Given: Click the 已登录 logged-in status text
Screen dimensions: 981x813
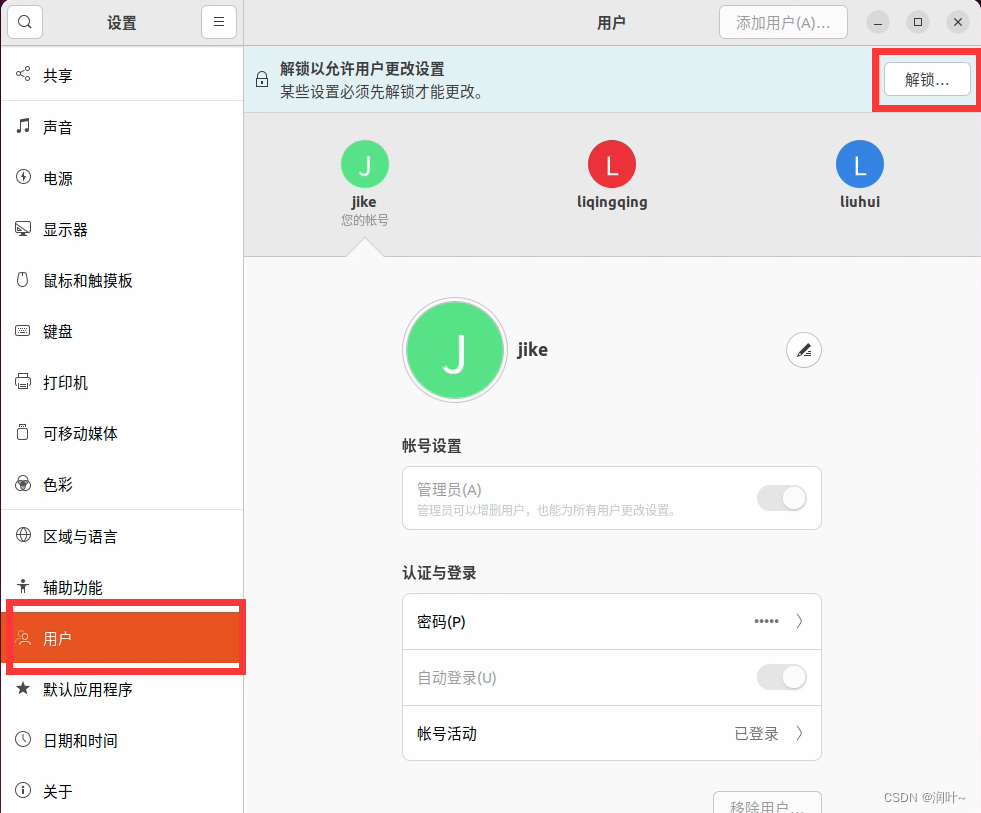Looking at the screenshot, I should (x=756, y=734).
